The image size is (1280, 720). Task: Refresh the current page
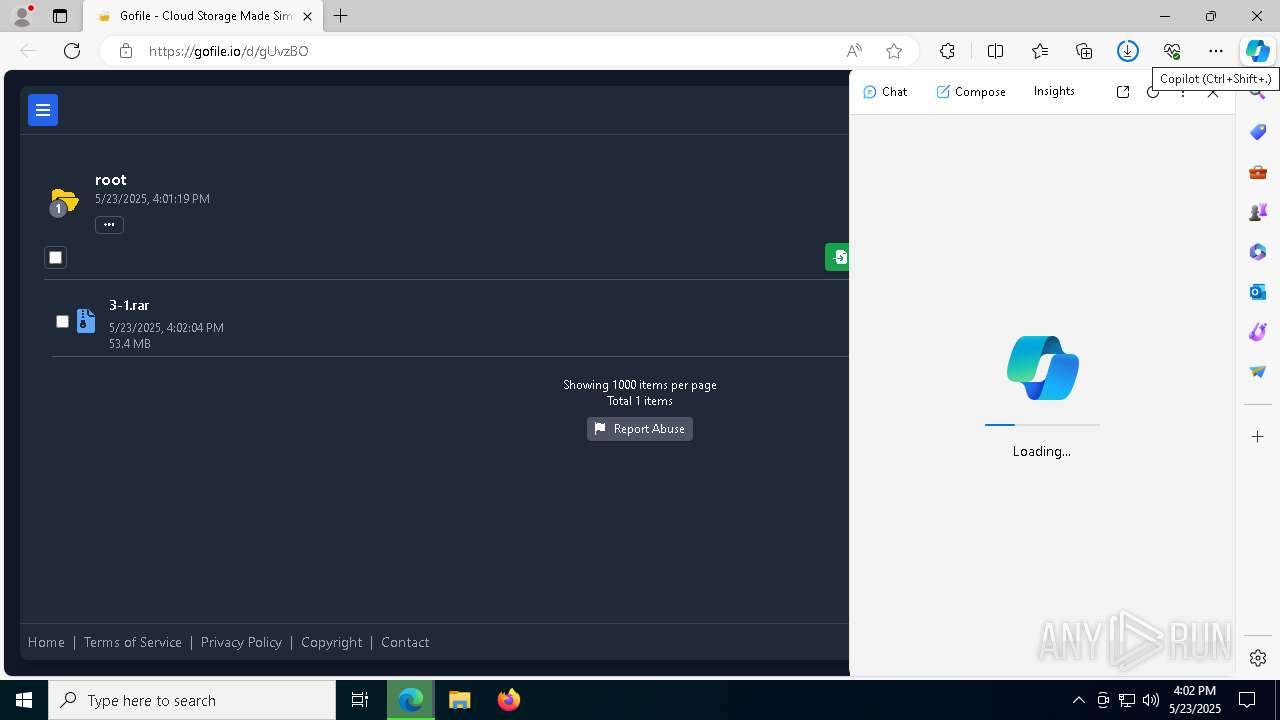coord(72,51)
